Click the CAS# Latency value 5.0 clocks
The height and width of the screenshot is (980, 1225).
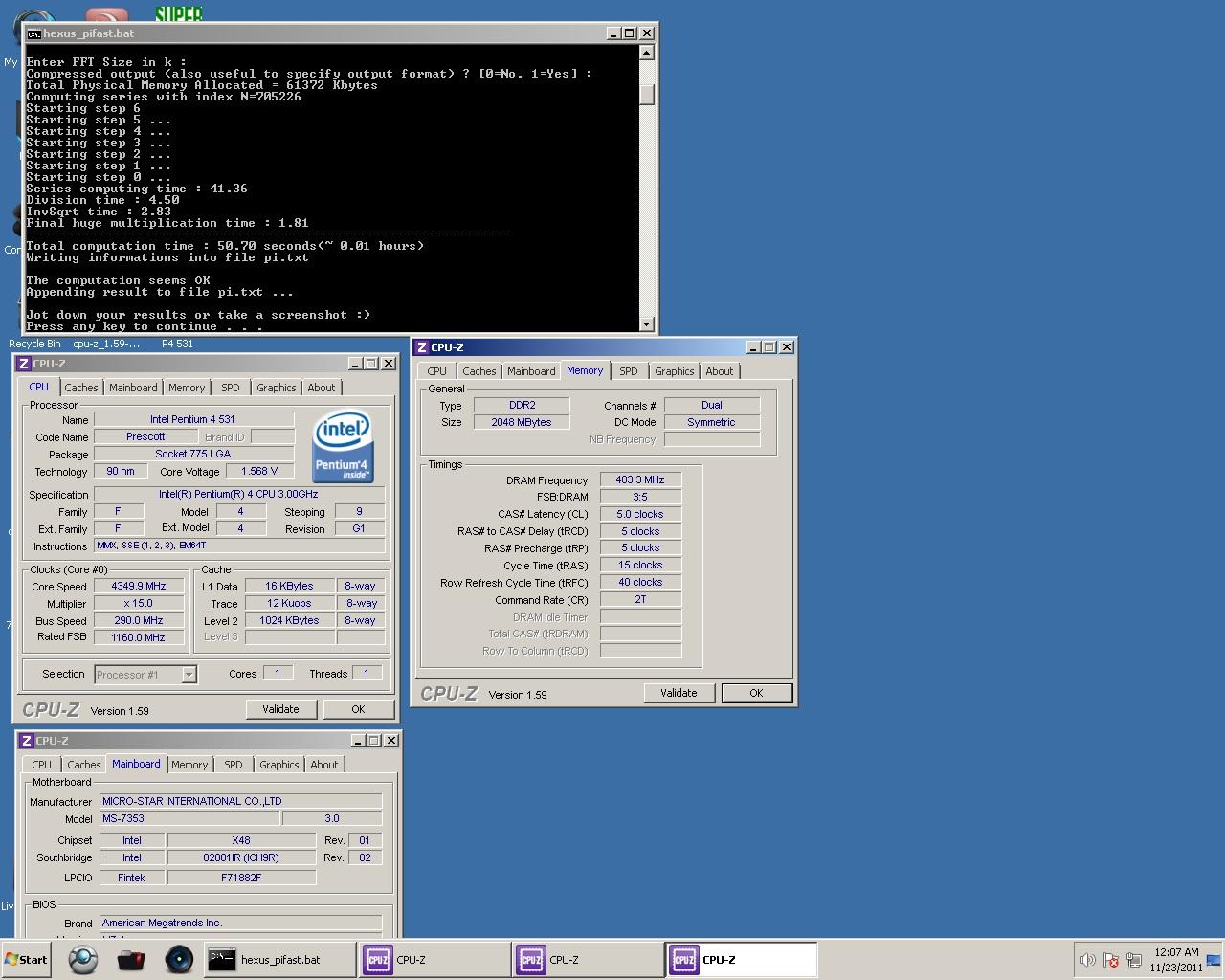click(640, 514)
